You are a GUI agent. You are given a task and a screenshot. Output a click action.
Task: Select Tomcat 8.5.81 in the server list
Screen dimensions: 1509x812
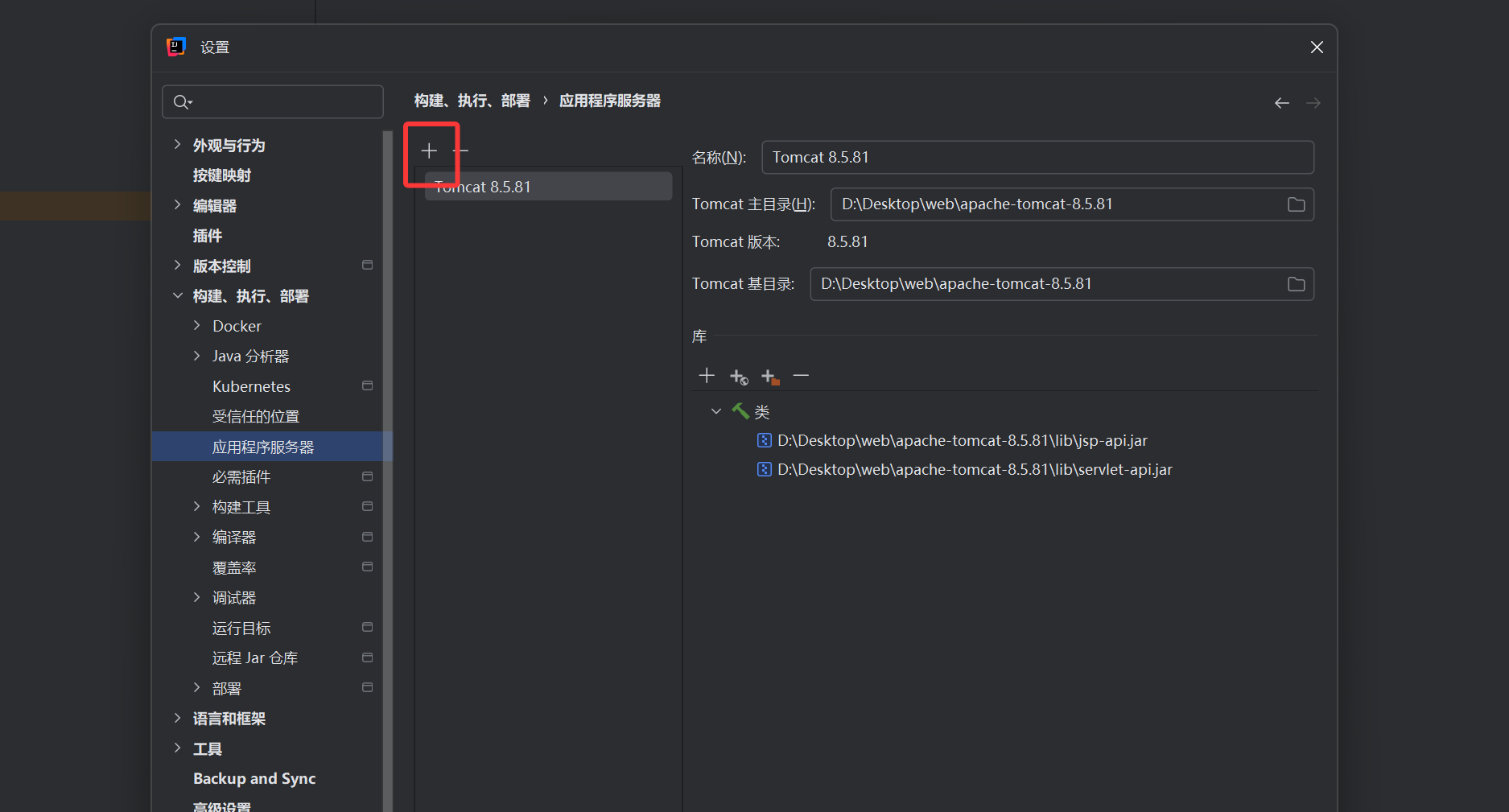(x=549, y=187)
